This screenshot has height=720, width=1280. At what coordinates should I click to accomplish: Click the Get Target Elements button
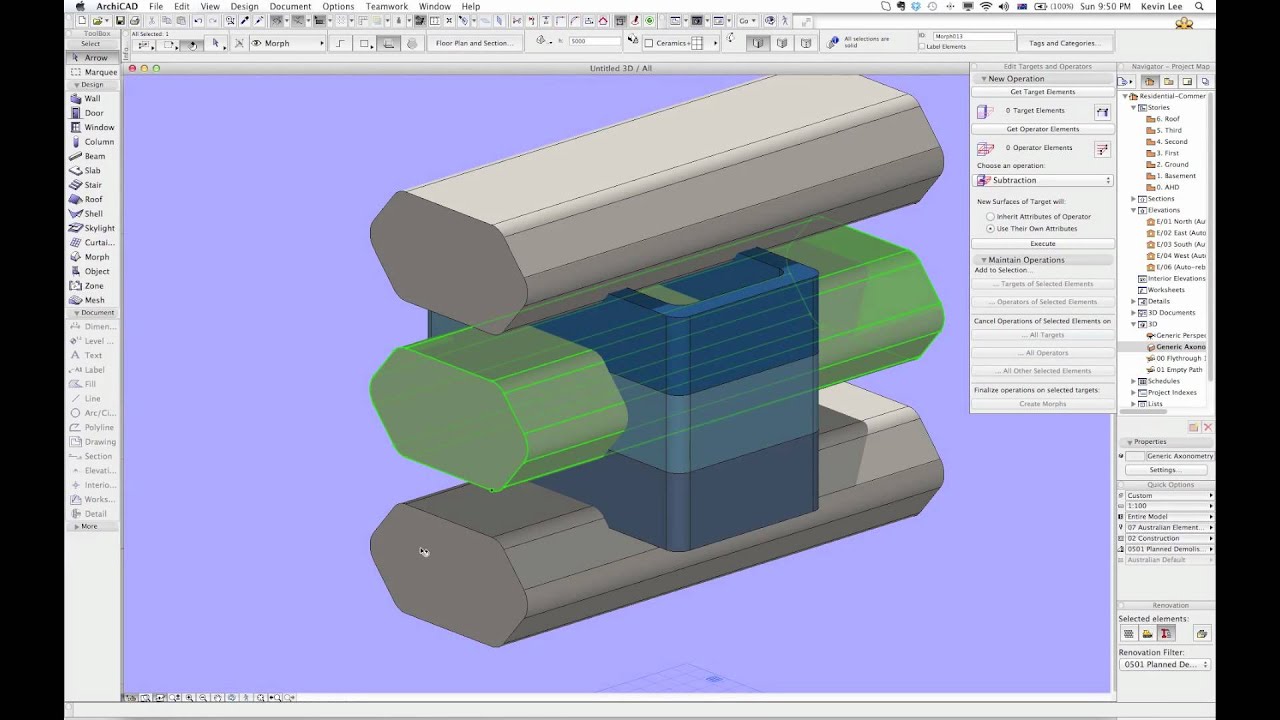coord(1043,92)
